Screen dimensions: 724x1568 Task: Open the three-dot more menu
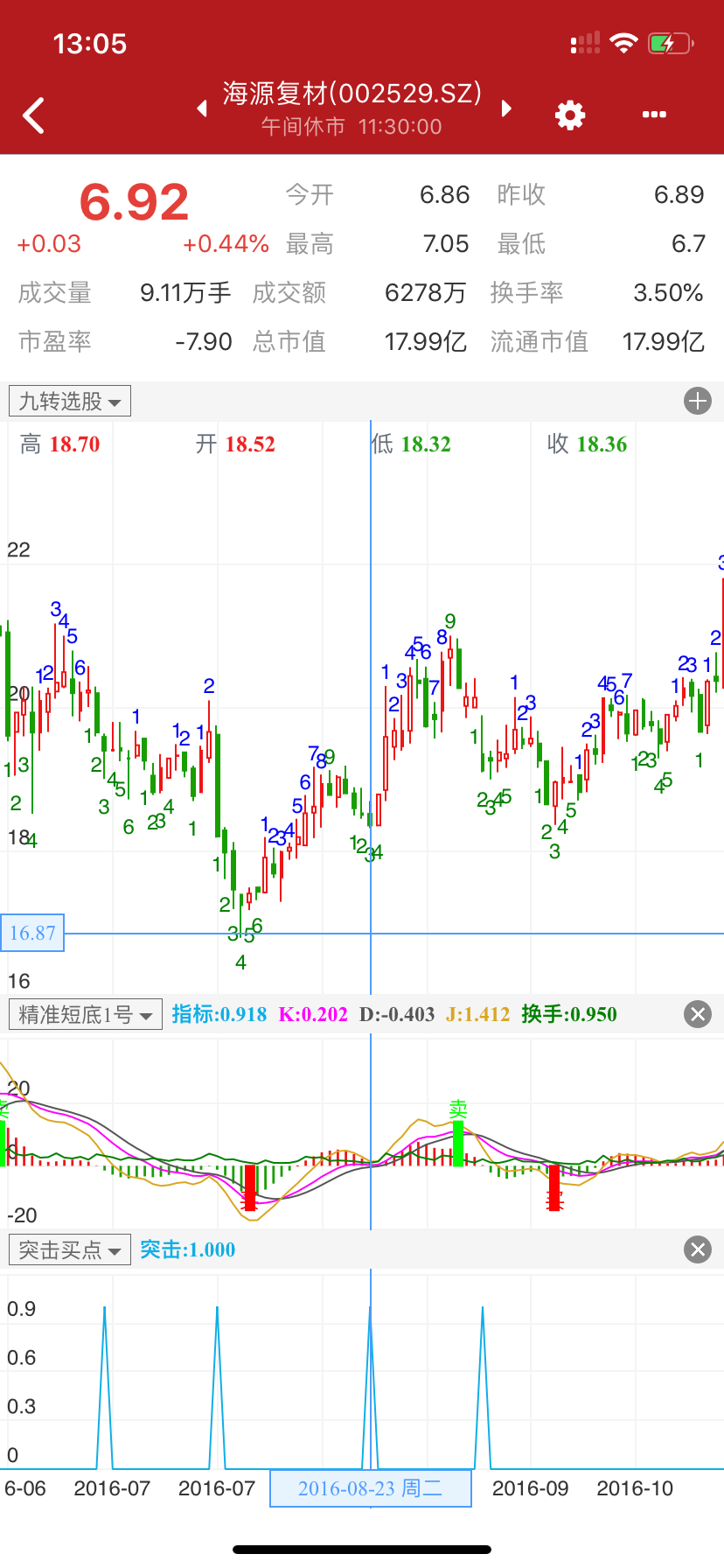point(654,115)
